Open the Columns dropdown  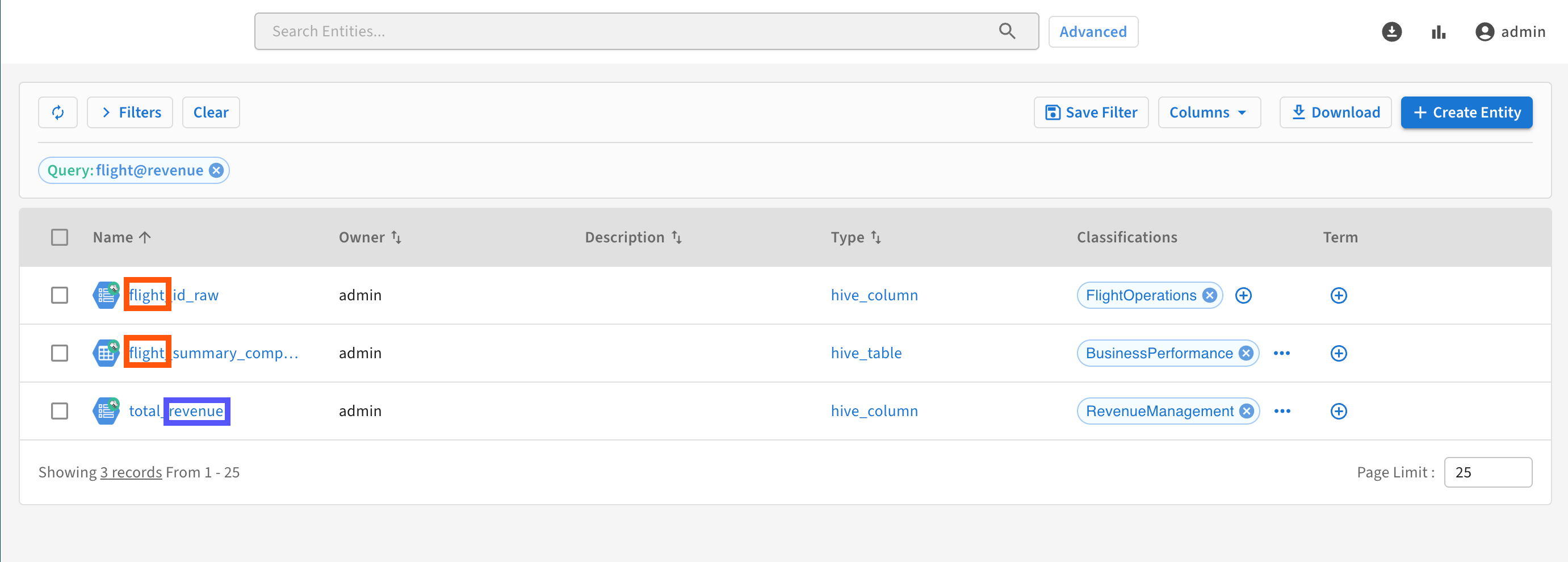1208,112
